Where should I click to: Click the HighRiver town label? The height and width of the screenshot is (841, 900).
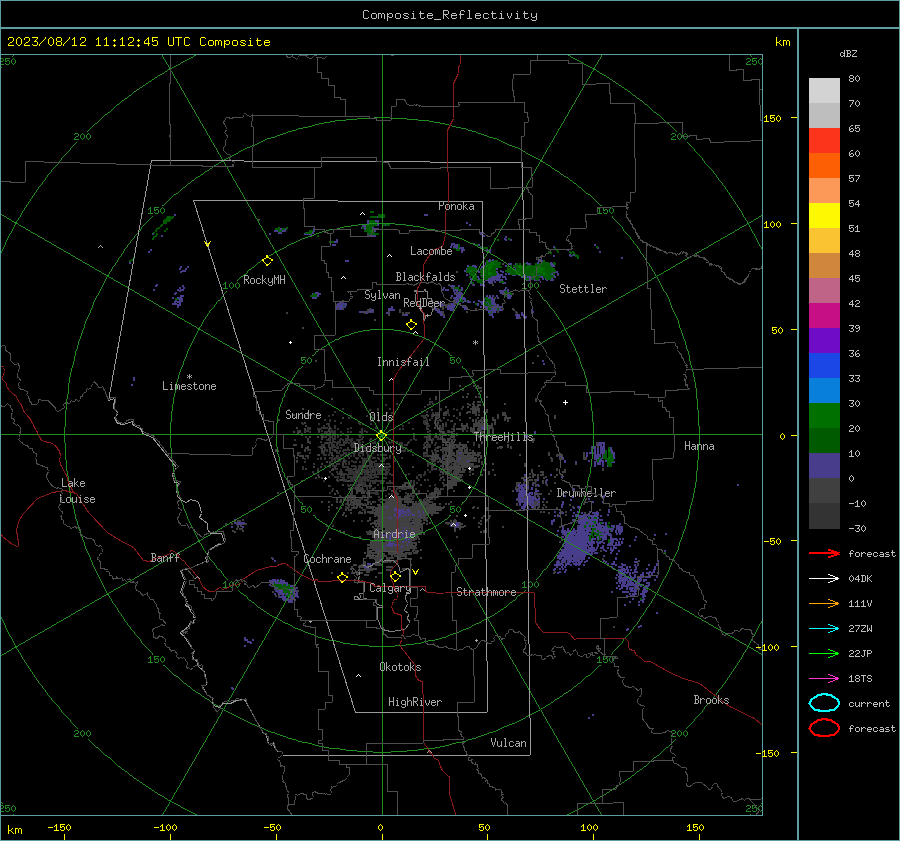click(415, 702)
